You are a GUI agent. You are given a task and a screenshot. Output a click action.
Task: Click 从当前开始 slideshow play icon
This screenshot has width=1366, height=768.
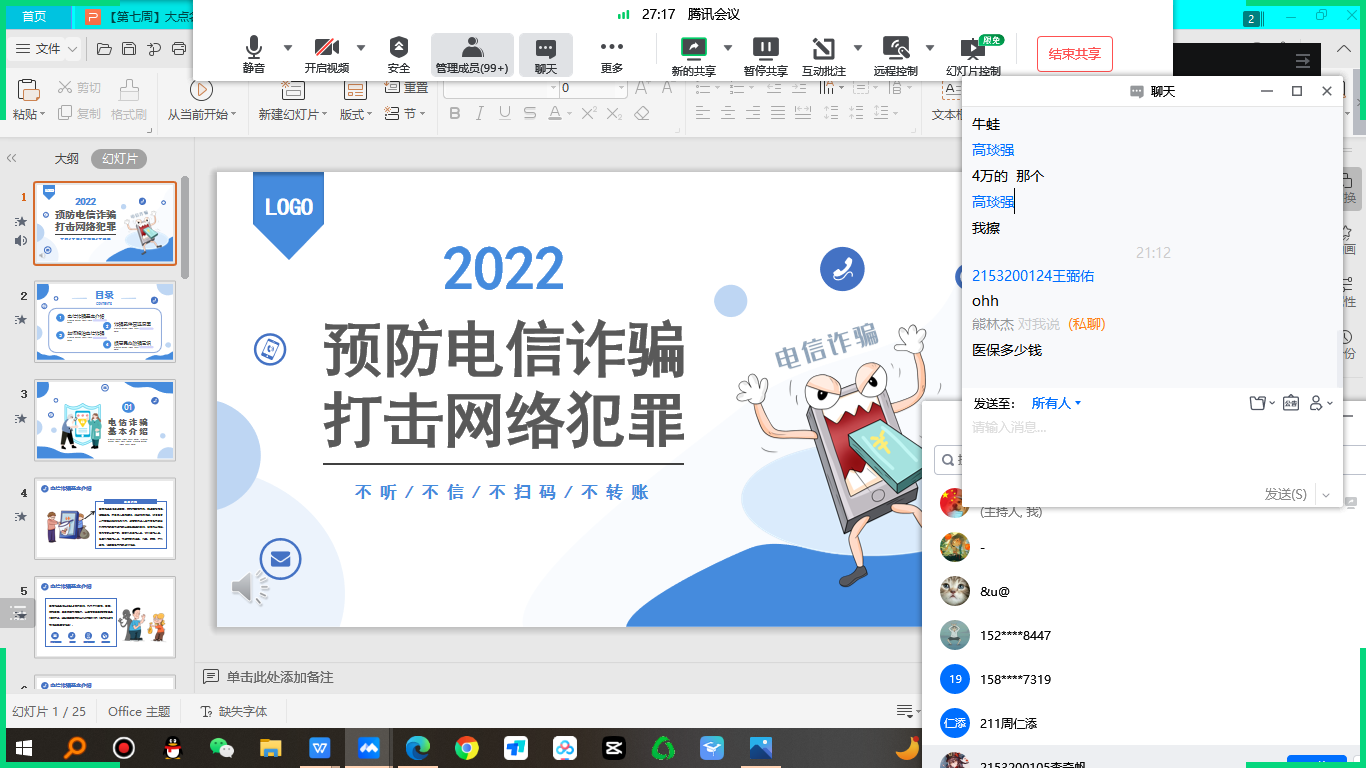[x=201, y=90]
